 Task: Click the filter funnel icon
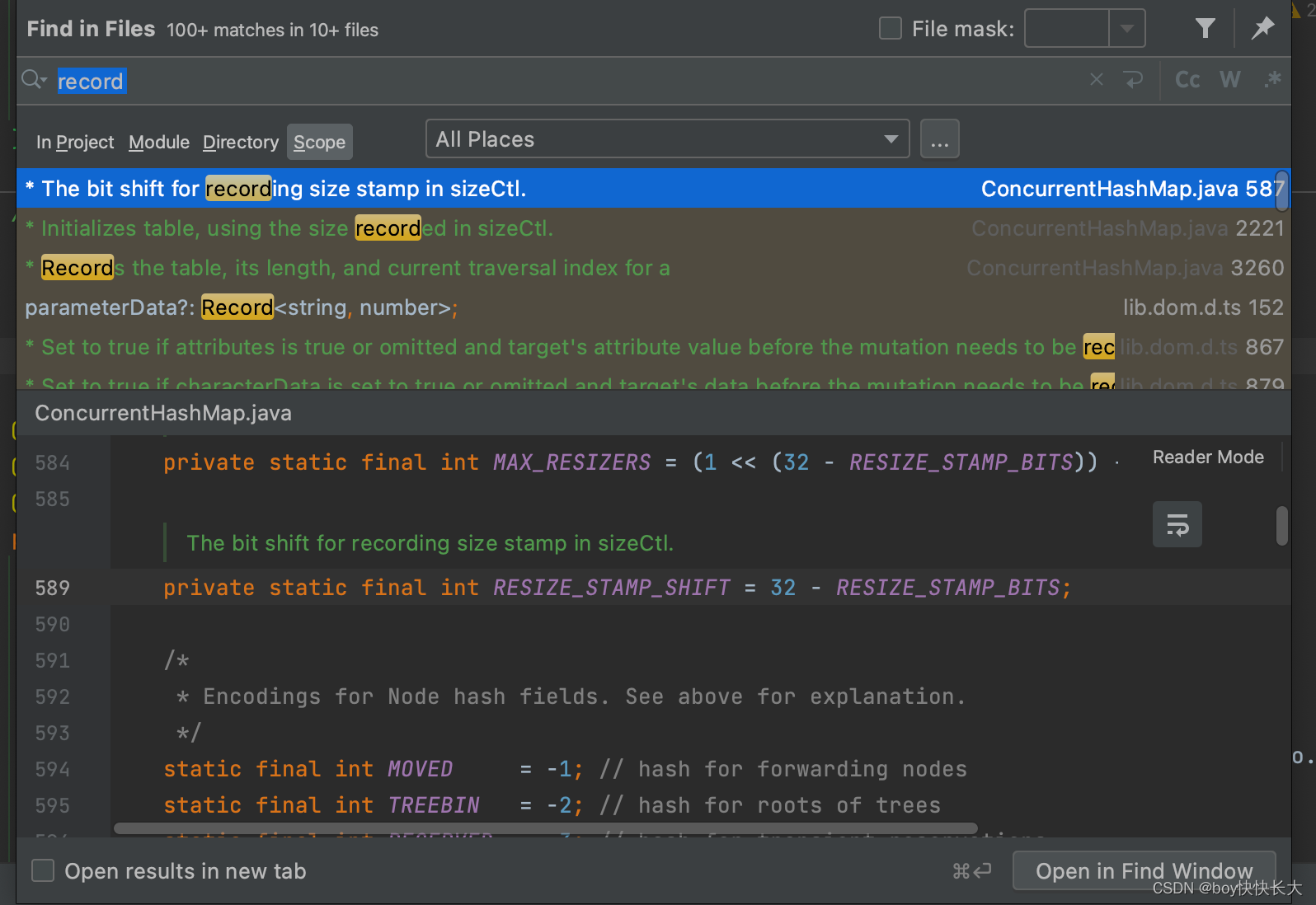coord(1205,29)
